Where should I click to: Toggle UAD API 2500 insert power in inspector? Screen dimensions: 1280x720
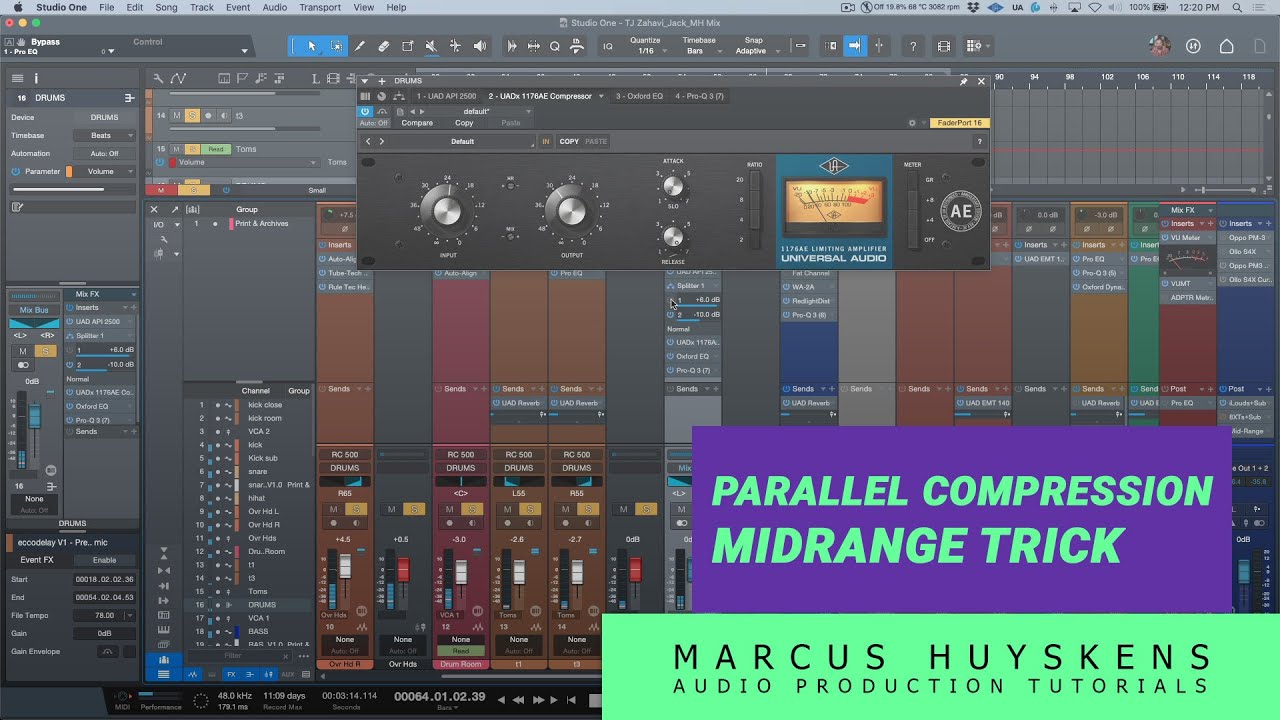(x=71, y=322)
